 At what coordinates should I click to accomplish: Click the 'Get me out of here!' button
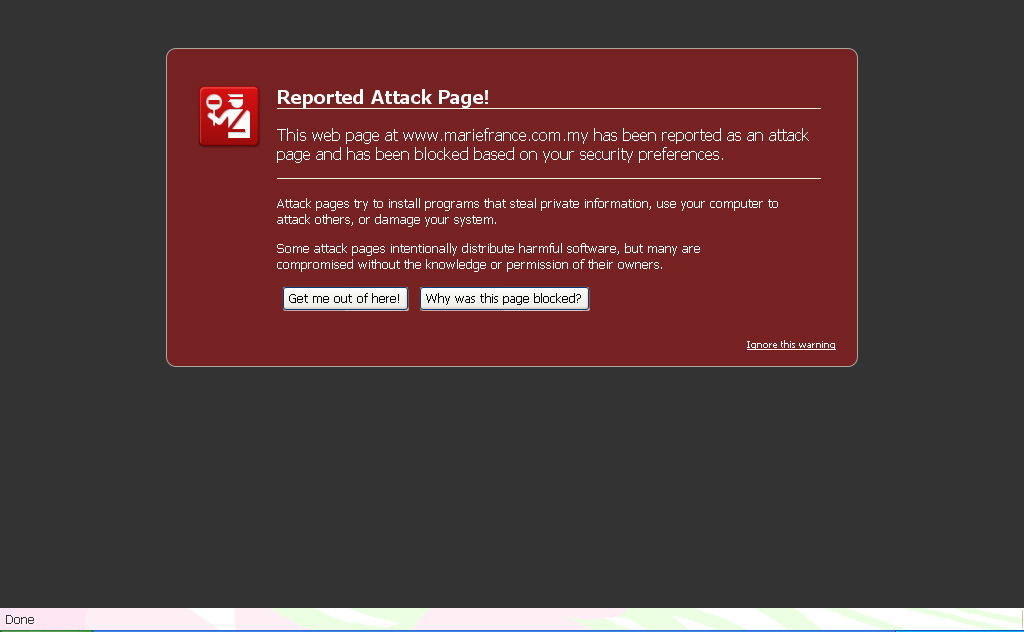345,299
